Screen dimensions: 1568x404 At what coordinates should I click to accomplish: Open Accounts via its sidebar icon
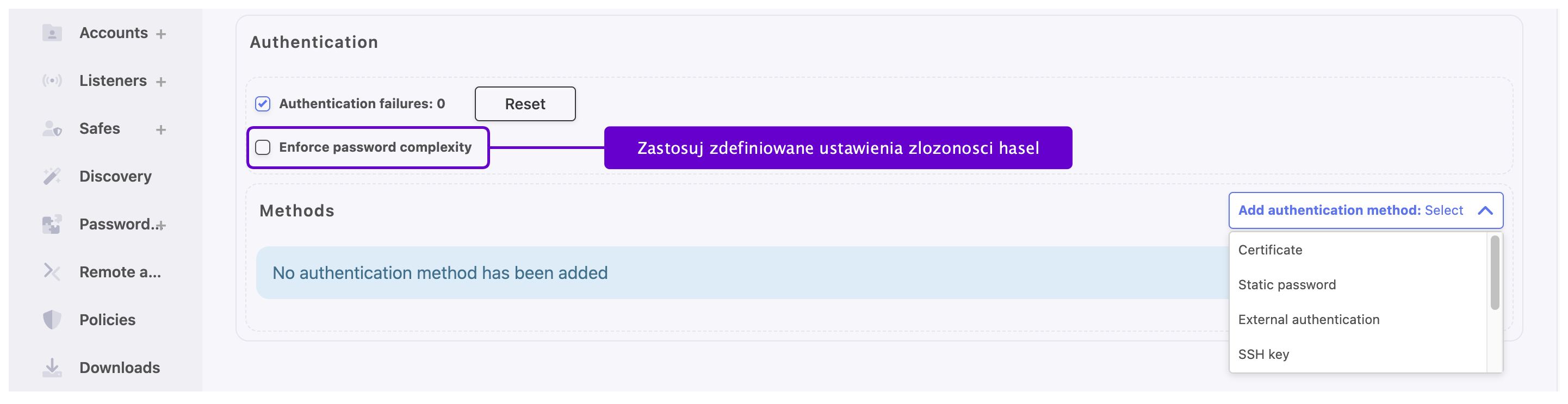click(x=52, y=33)
